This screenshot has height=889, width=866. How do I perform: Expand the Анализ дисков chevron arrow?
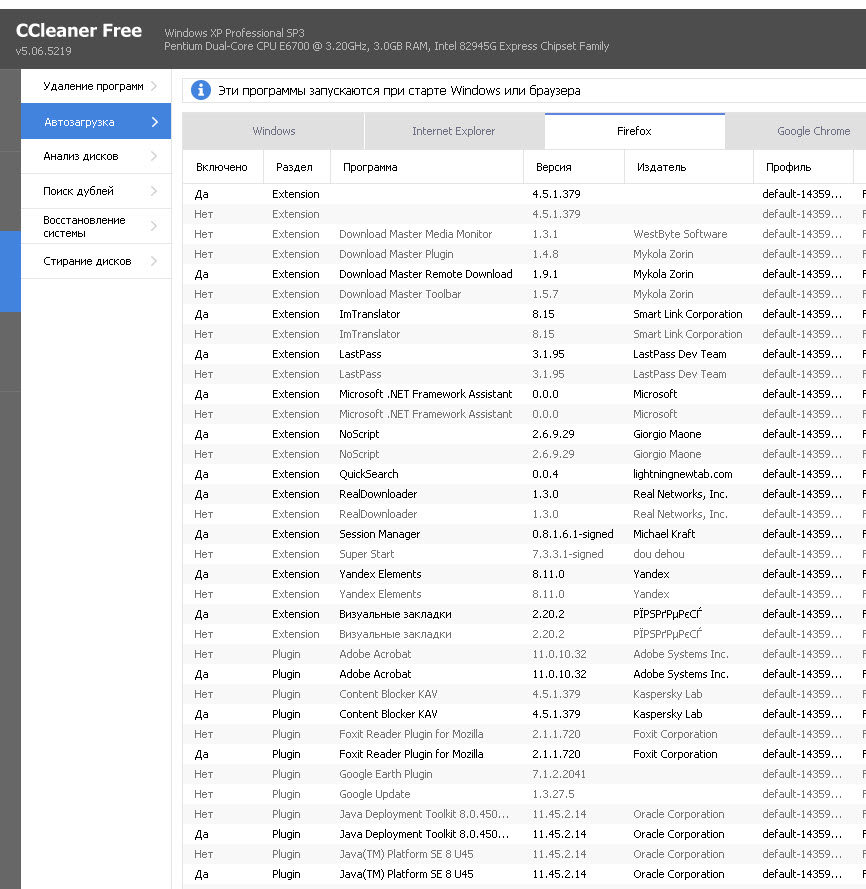pyautogui.click(x=155, y=157)
